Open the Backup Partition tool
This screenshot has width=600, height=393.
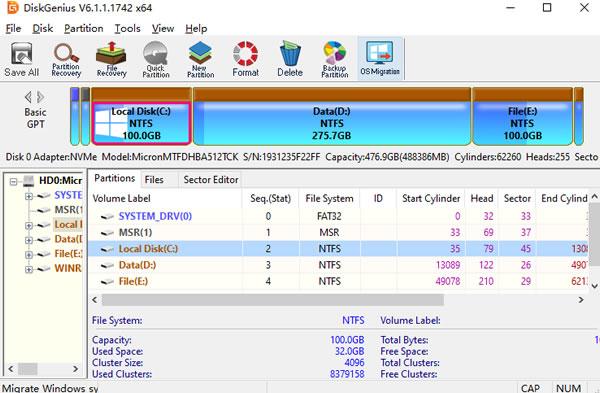[x=334, y=59]
